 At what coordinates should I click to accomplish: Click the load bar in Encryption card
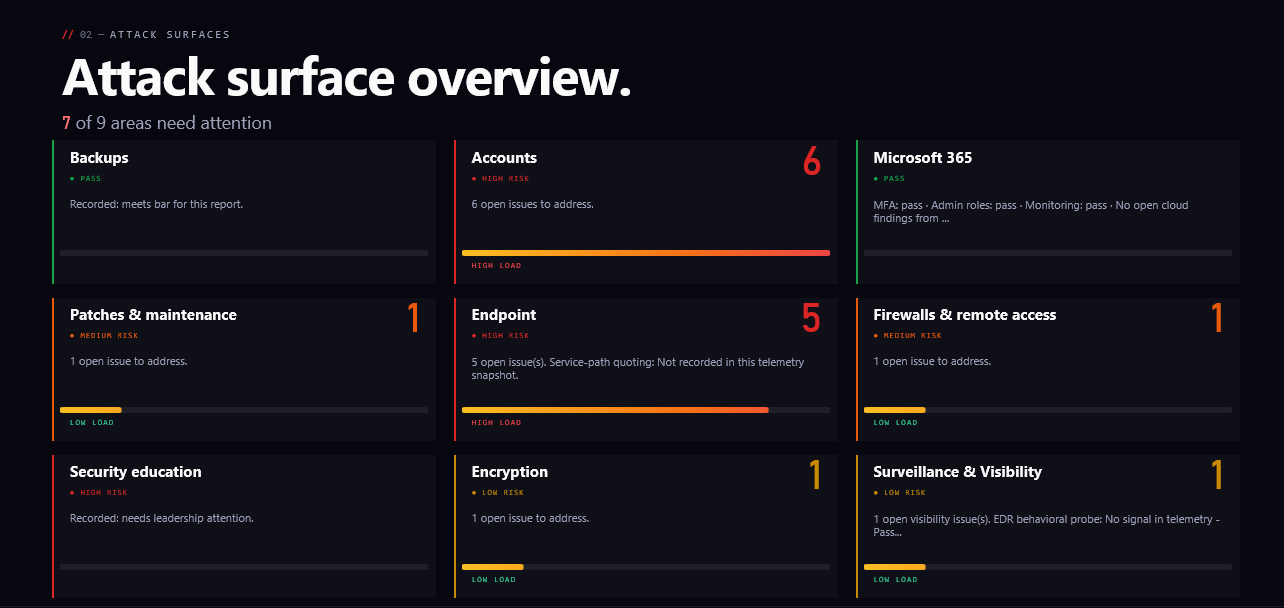646,567
